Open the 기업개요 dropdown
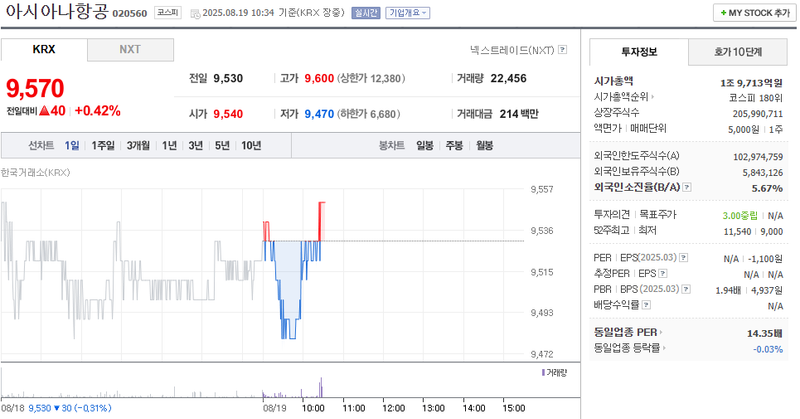Screen dimensions: 800x419 pos(408,13)
